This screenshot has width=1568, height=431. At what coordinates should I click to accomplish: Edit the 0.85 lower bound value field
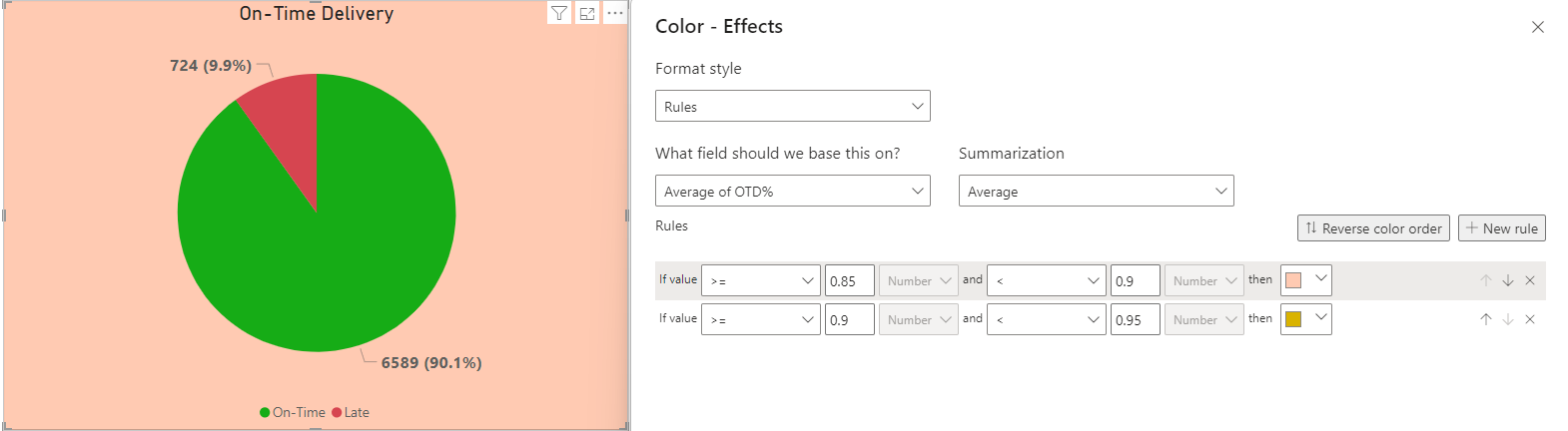850,280
